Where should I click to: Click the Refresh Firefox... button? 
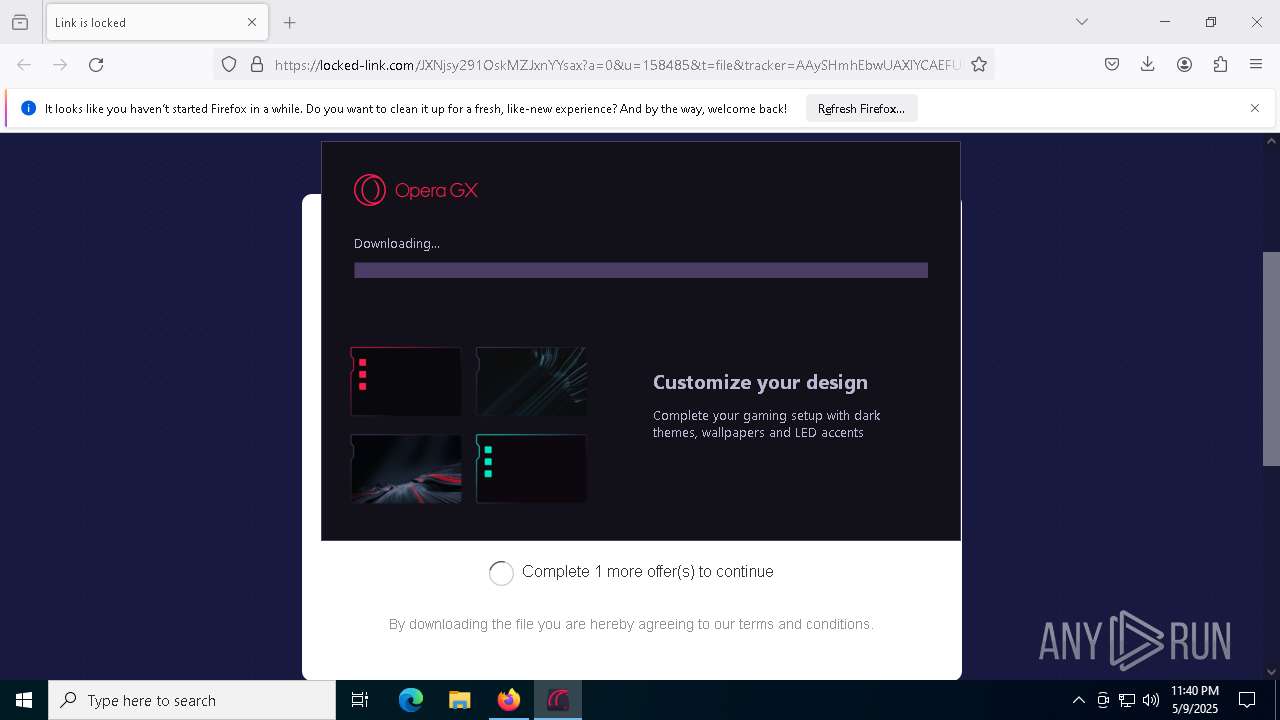pyautogui.click(x=861, y=109)
